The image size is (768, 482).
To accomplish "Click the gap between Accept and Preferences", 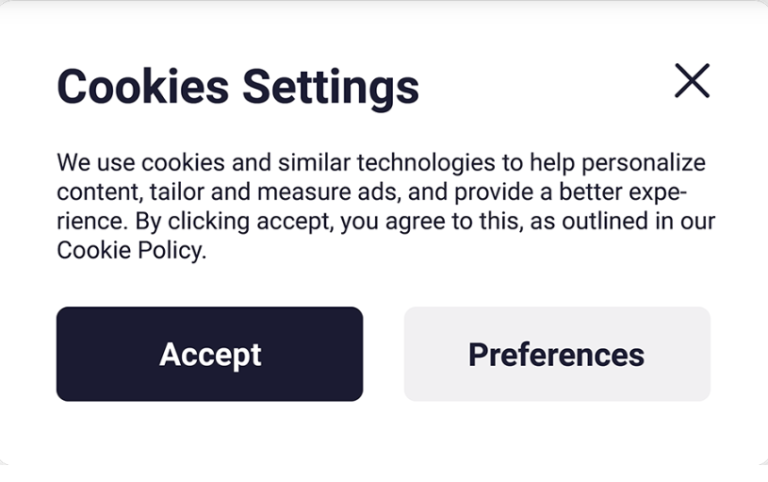I will tap(383, 354).
